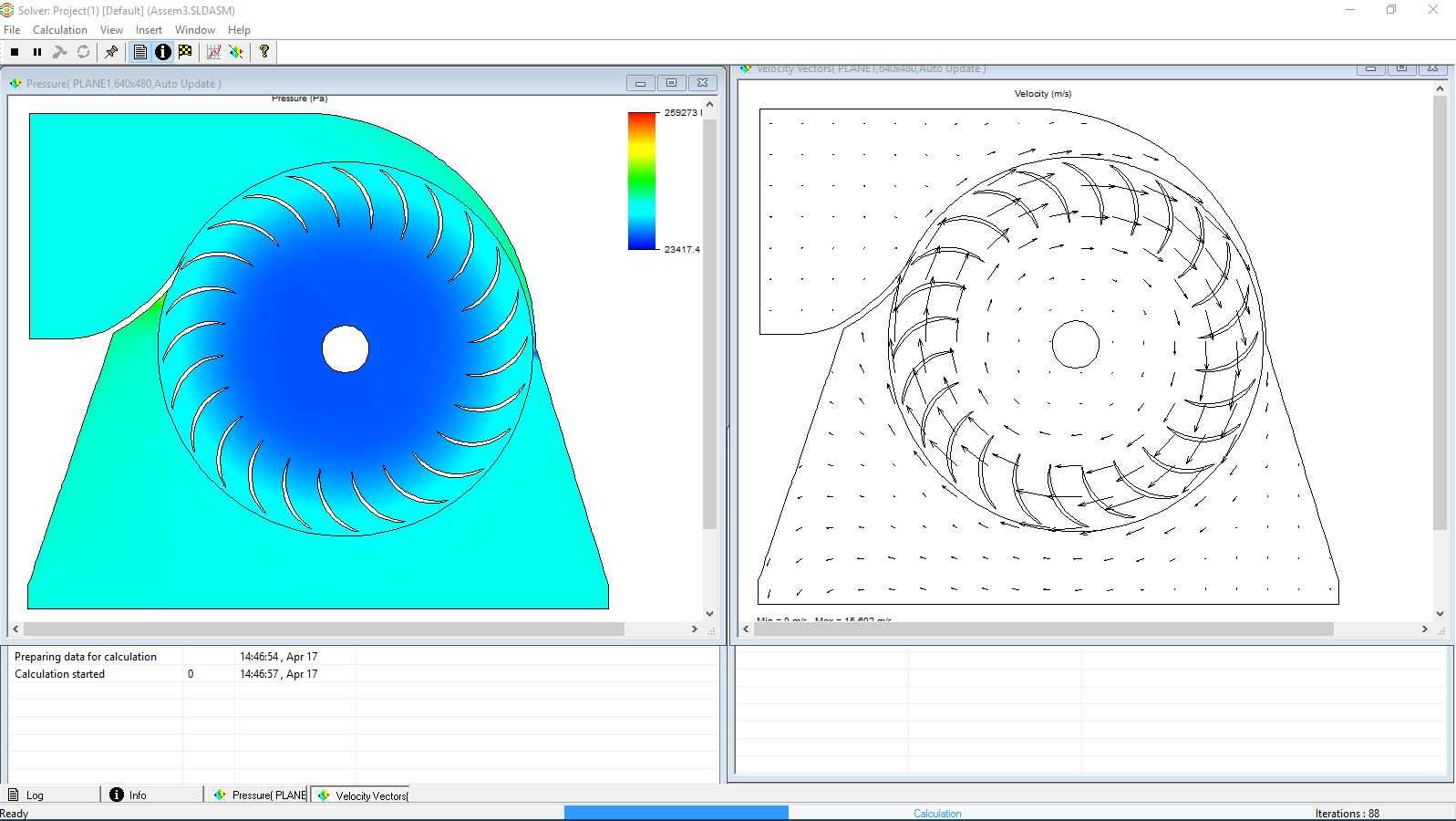The width and height of the screenshot is (1456, 821).
Task: Restore down the main Solver window
Action: tap(1391, 10)
